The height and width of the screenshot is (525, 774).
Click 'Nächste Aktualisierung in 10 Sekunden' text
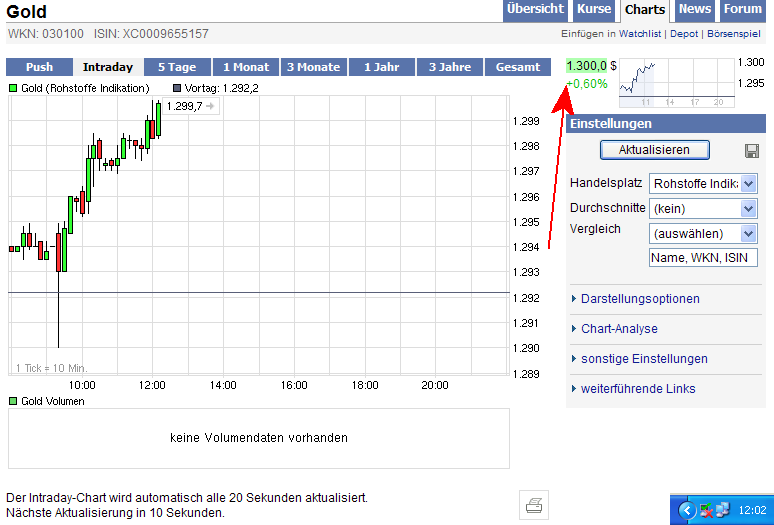[x=115, y=513]
